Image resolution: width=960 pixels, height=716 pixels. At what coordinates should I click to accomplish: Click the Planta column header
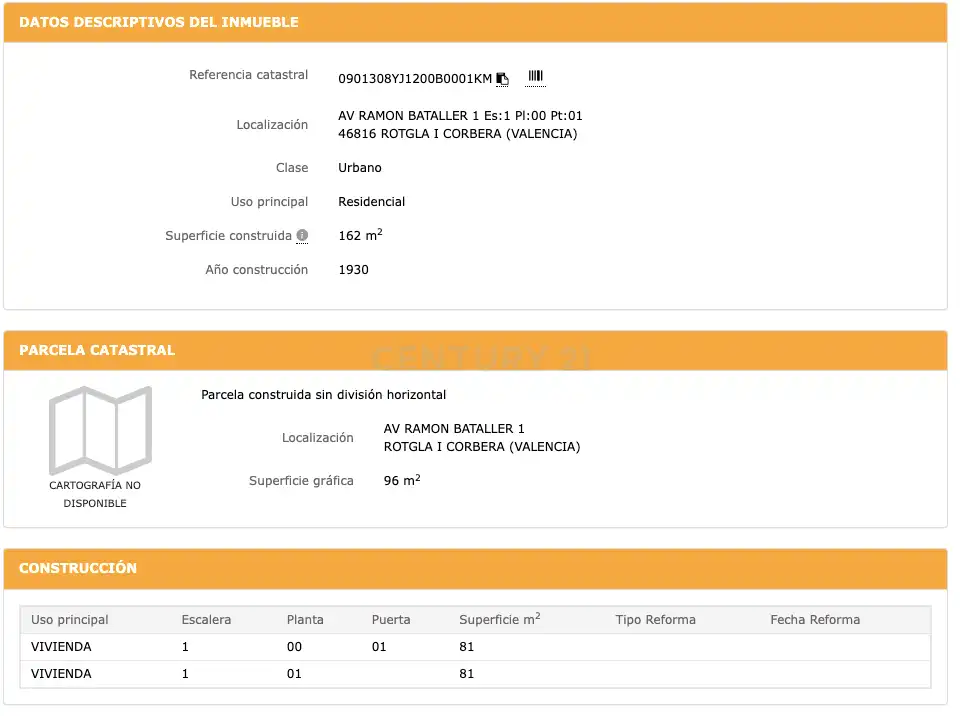point(305,620)
